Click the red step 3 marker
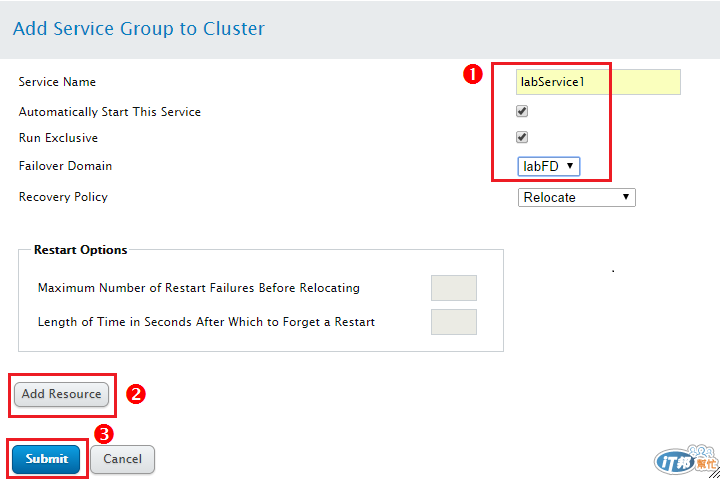Screen dimensions: 723x481 click(103, 433)
